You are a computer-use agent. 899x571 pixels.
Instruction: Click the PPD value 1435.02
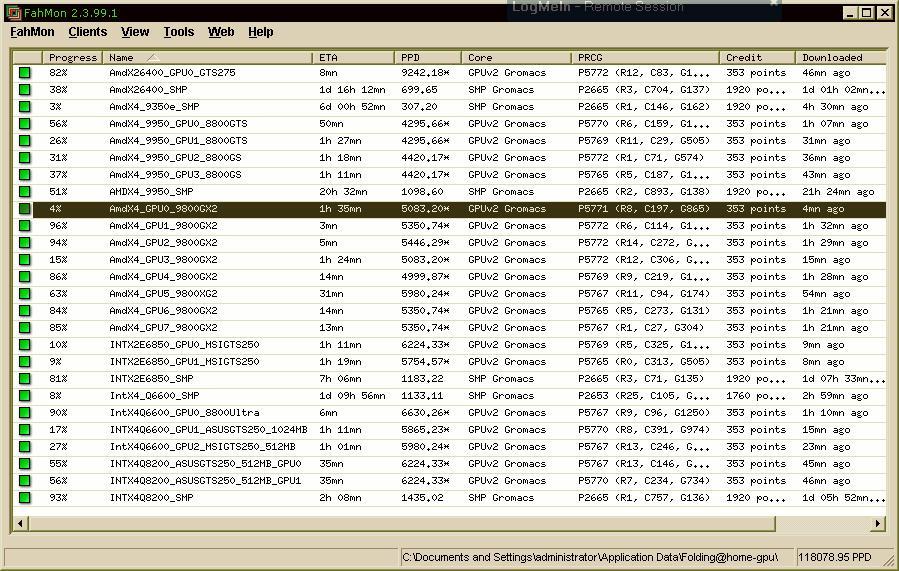422,498
